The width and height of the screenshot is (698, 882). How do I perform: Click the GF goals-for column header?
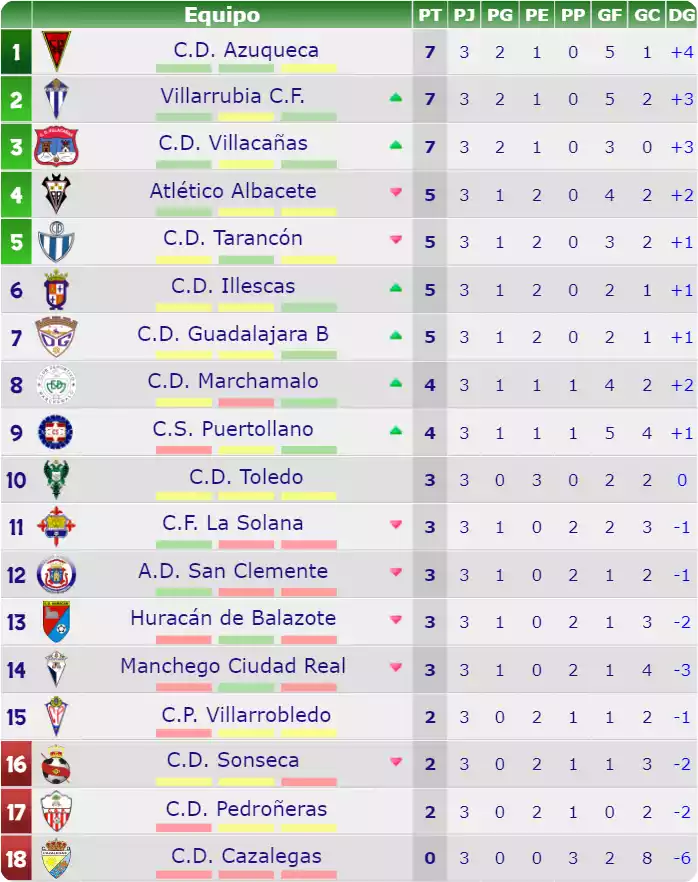(x=608, y=14)
